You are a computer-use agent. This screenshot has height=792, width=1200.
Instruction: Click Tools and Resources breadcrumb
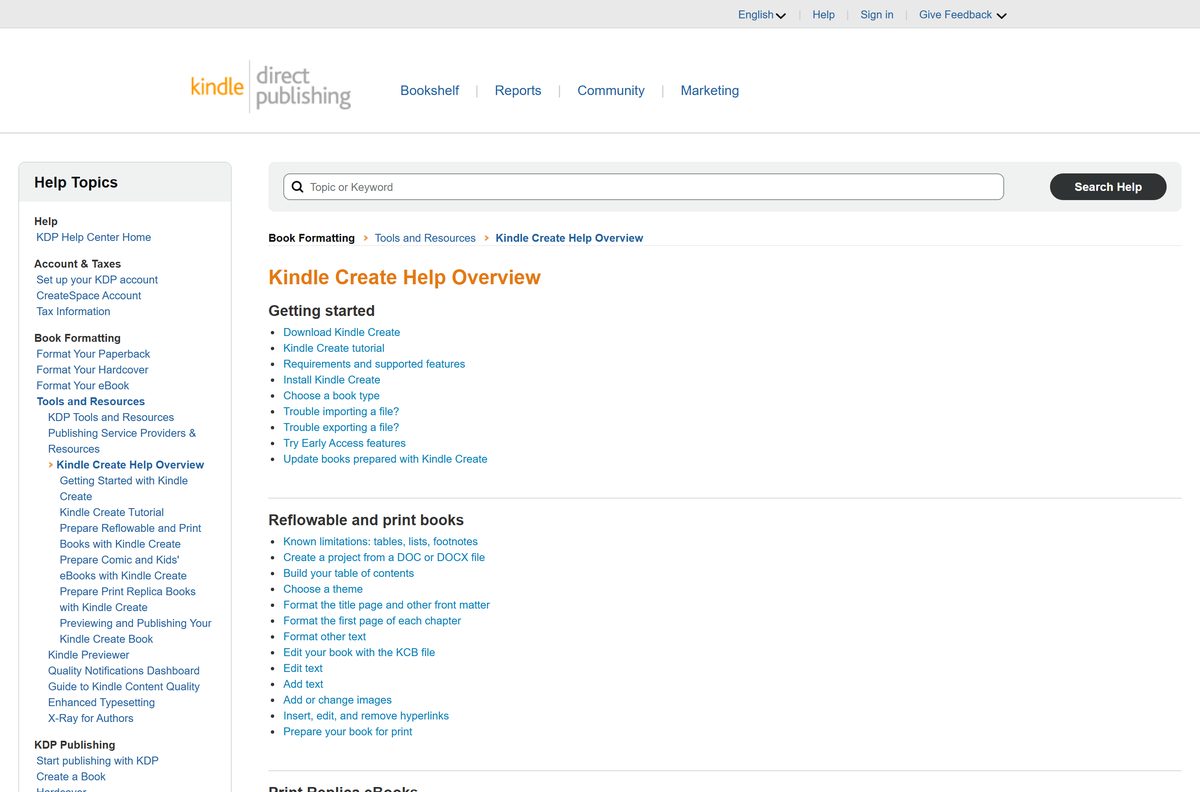(425, 238)
